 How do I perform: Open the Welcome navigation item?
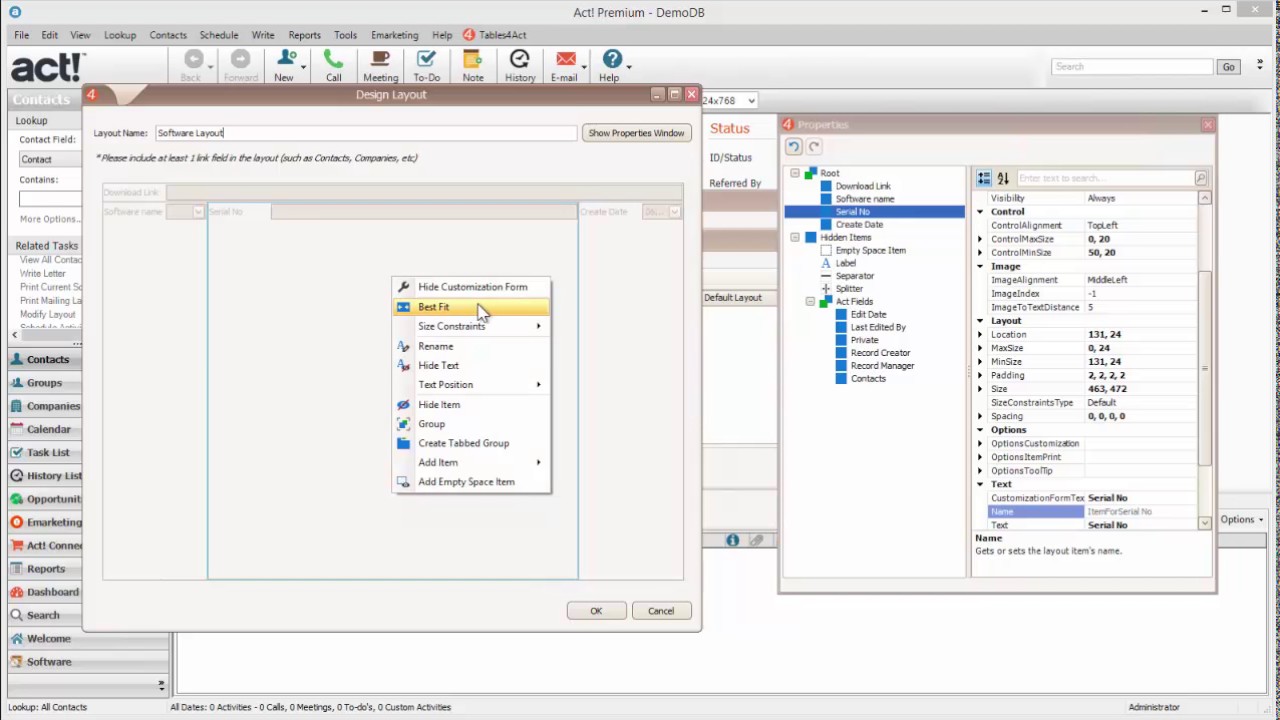pyautogui.click(x=88, y=638)
